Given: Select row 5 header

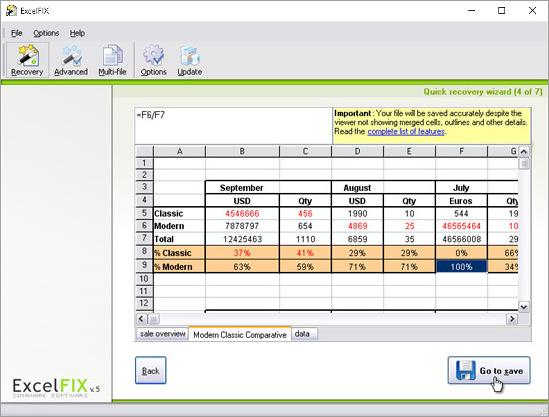Looking at the screenshot, I should coord(144,213).
